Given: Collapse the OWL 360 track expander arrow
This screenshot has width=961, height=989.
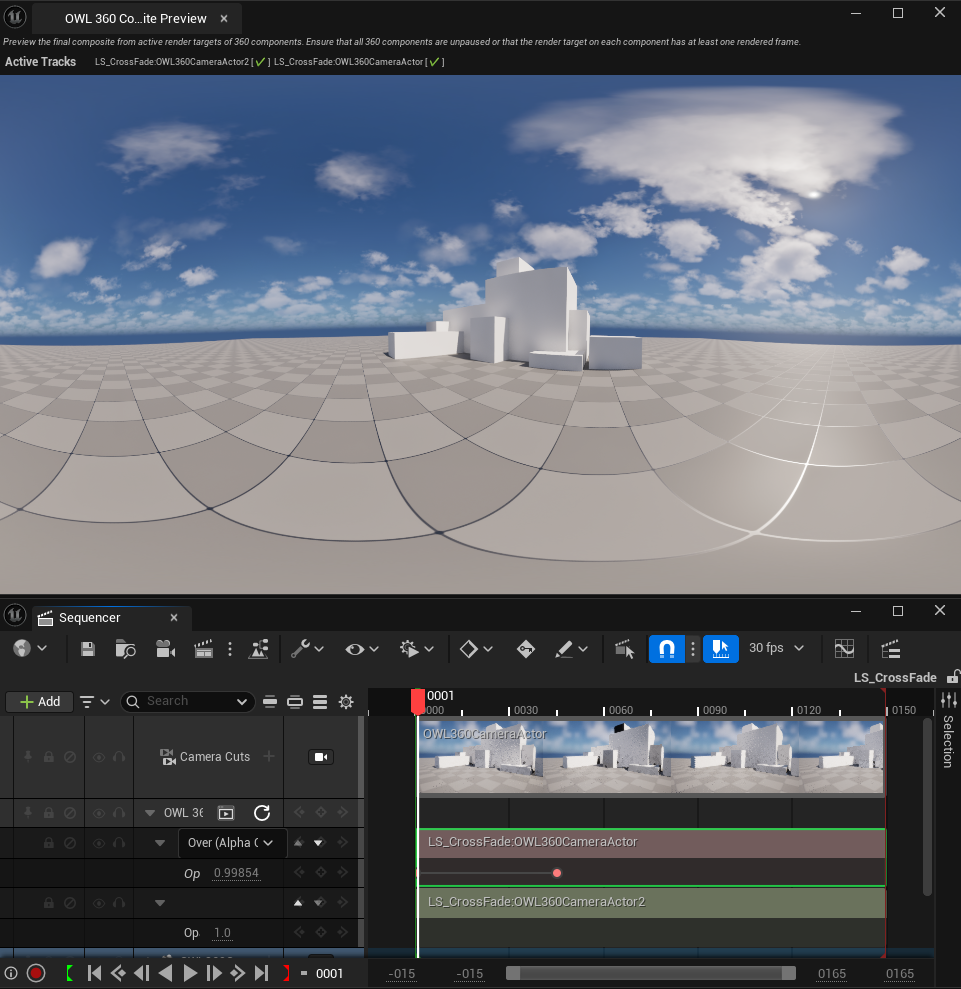Looking at the screenshot, I should [151, 813].
